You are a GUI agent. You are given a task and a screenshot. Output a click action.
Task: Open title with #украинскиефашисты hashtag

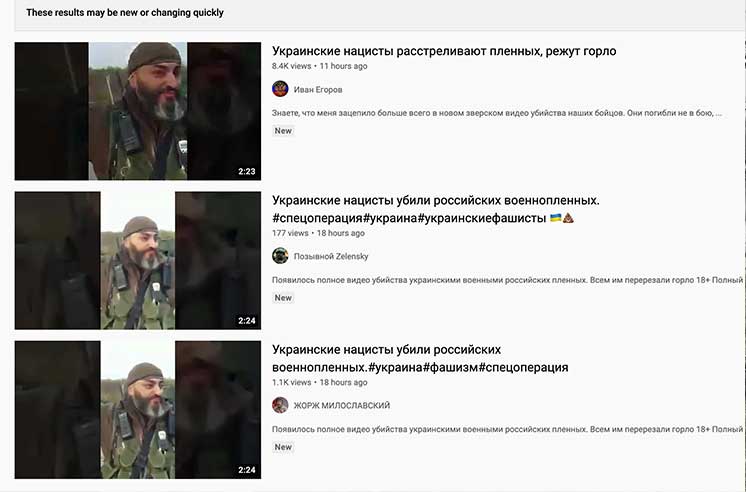[x=423, y=209]
